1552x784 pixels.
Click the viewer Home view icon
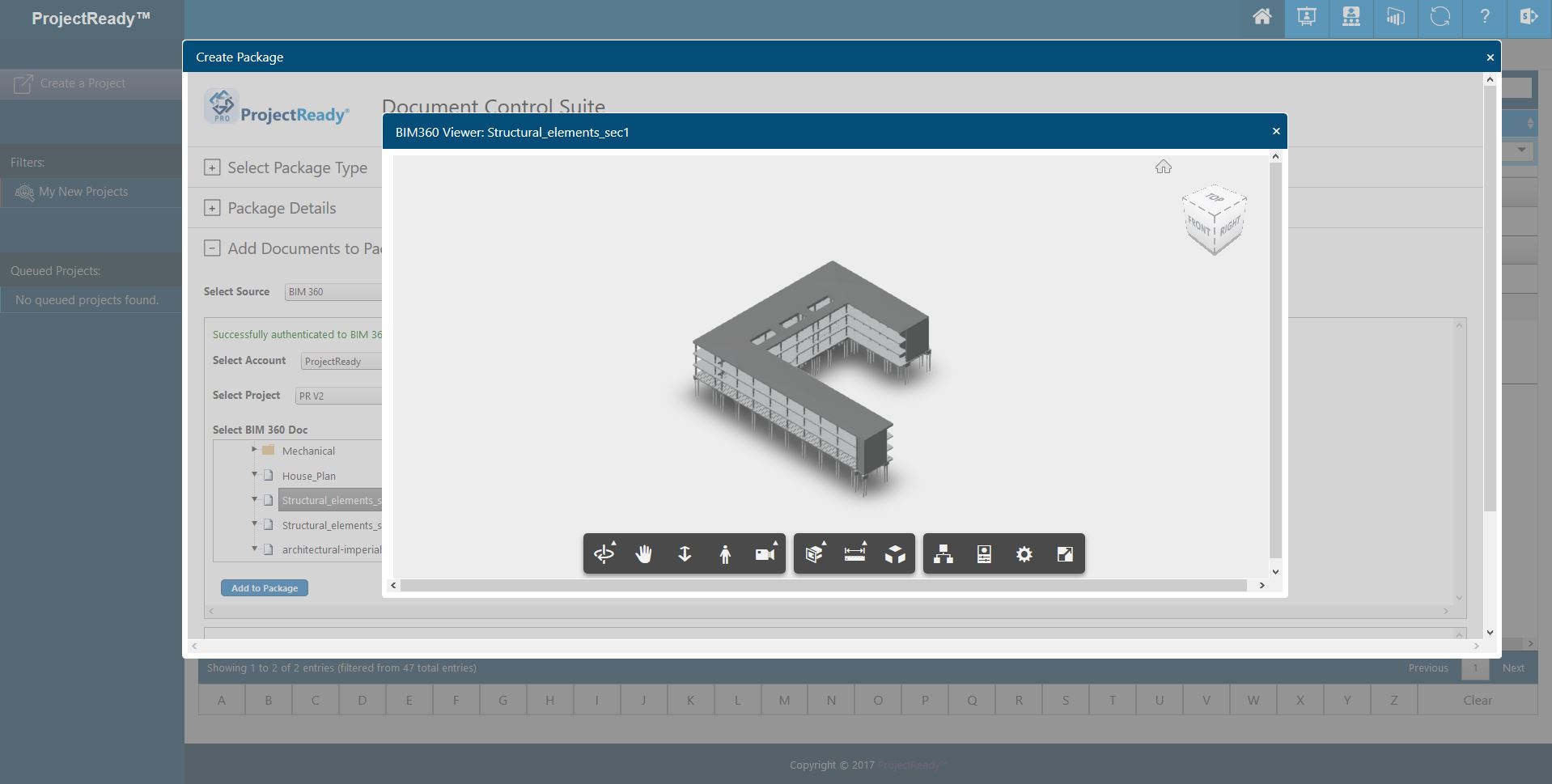(x=1164, y=167)
